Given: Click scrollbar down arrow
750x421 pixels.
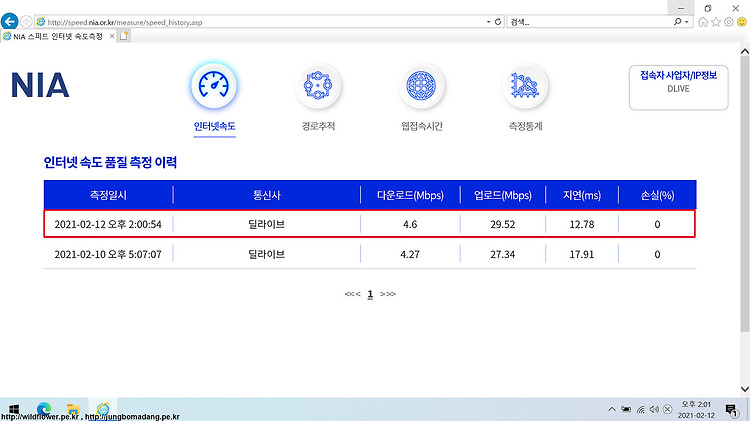Looking at the screenshot, I should click(x=745, y=389).
